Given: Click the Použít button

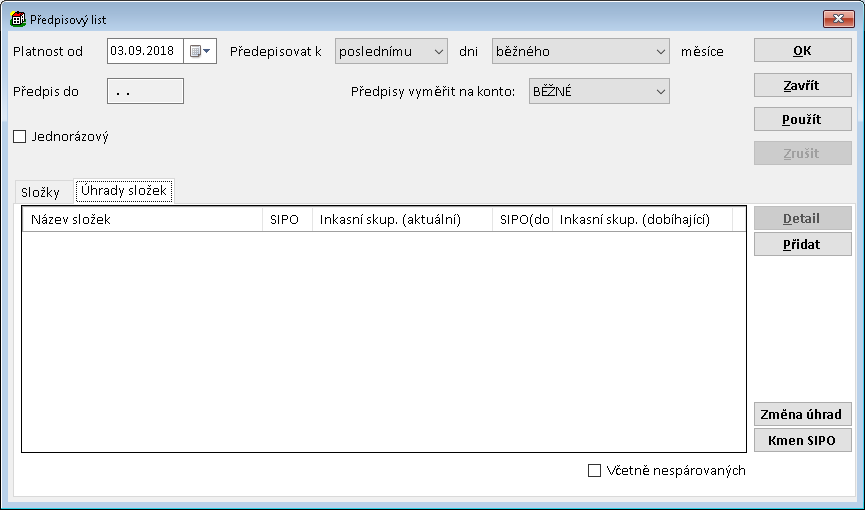Looking at the screenshot, I should point(802,119).
